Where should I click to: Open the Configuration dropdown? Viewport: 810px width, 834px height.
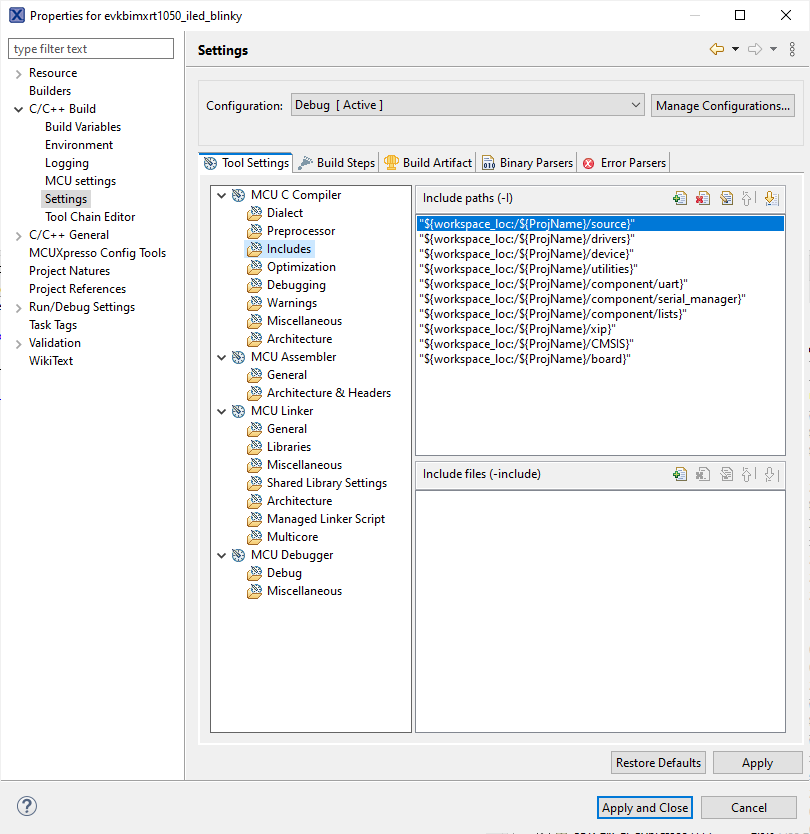pos(467,105)
